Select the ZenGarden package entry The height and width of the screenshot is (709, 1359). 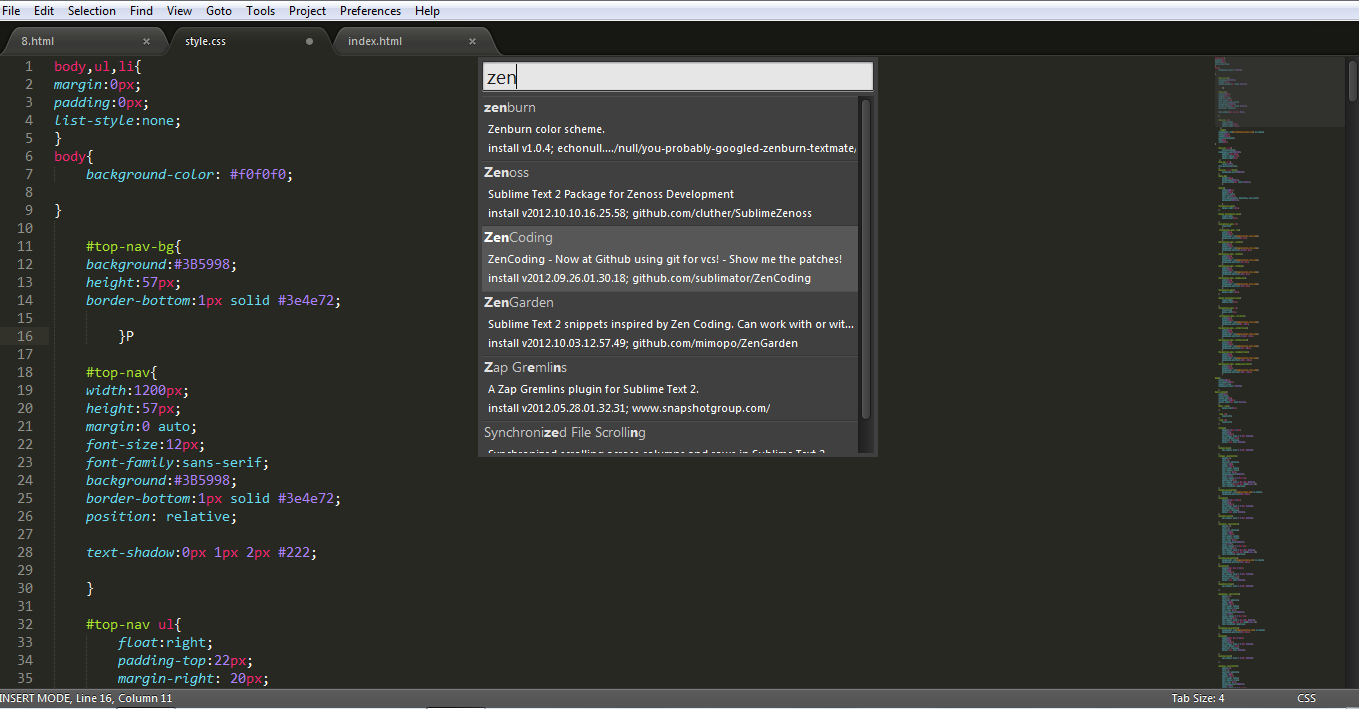[660, 322]
